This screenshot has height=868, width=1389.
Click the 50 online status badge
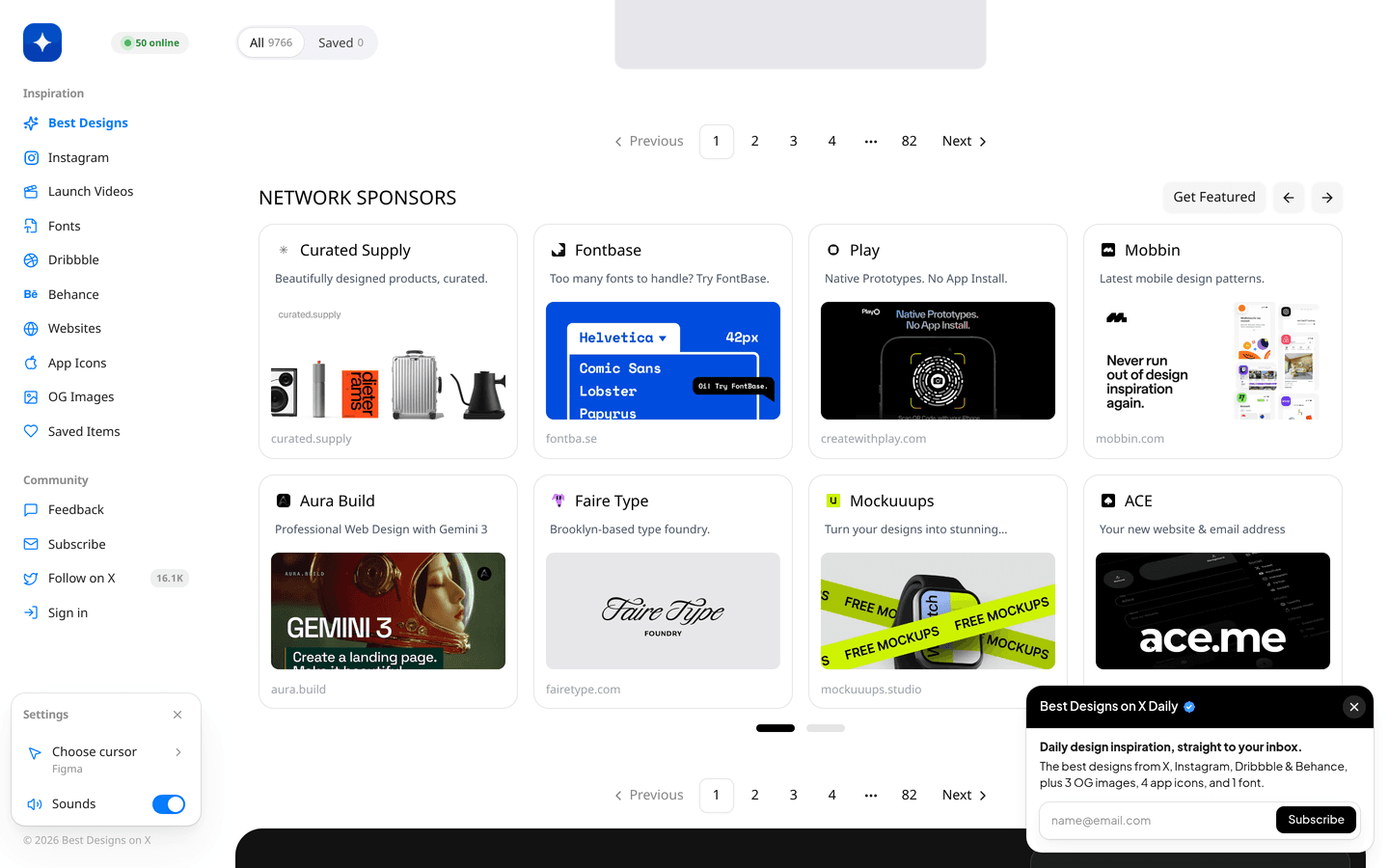tap(150, 42)
